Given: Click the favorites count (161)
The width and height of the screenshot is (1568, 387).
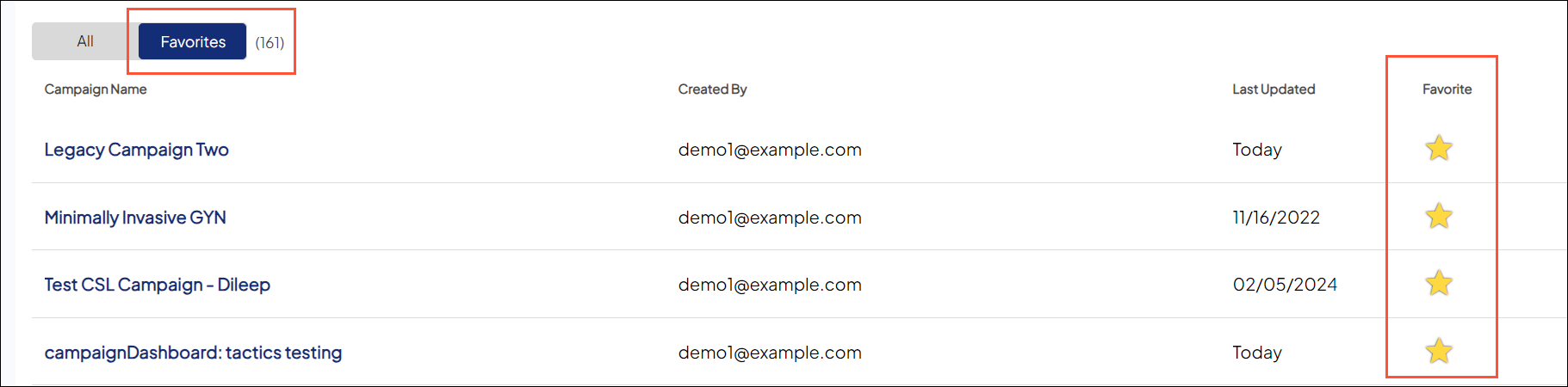Looking at the screenshot, I should tap(270, 43).
